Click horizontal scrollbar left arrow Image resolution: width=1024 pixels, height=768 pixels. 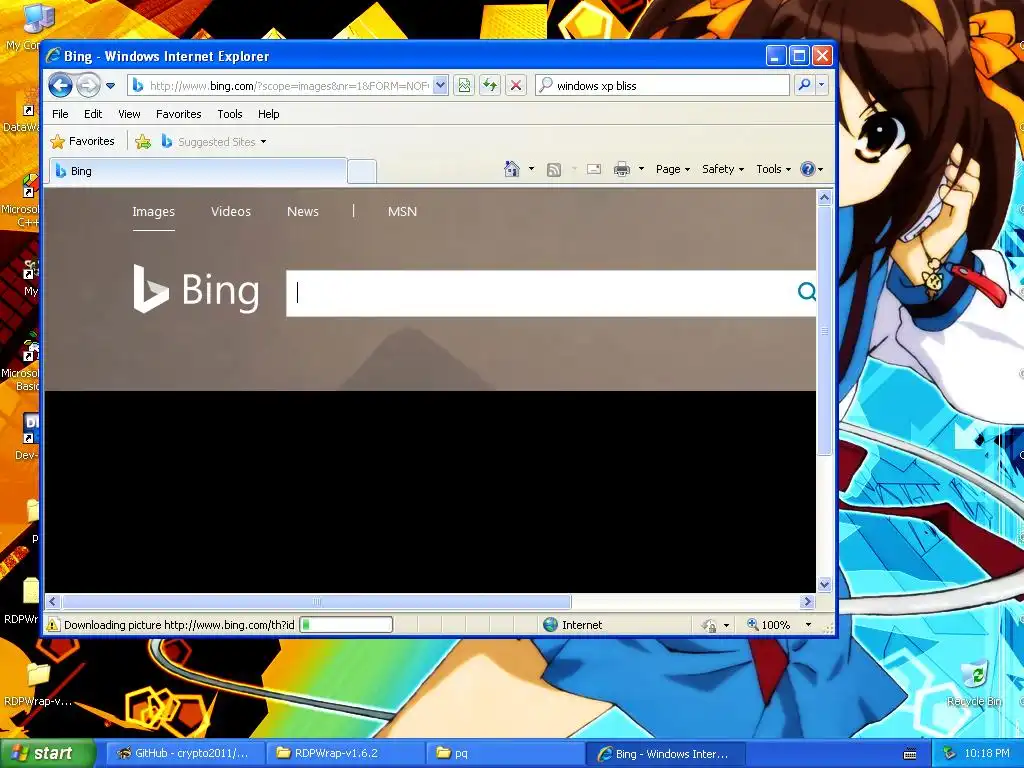coord(53,601)
